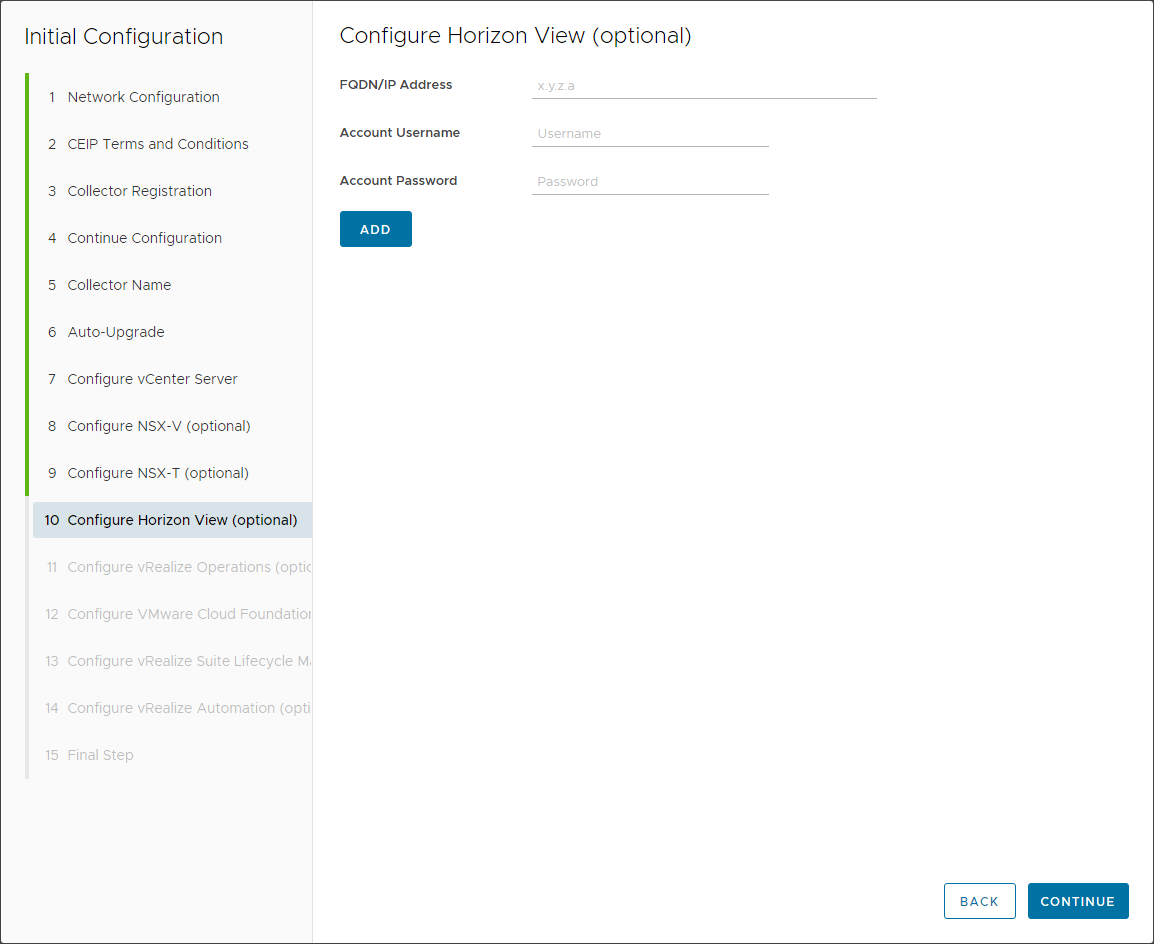
Task: Click the FQDN/IP Address label
Action: click(x=396, y=85)
